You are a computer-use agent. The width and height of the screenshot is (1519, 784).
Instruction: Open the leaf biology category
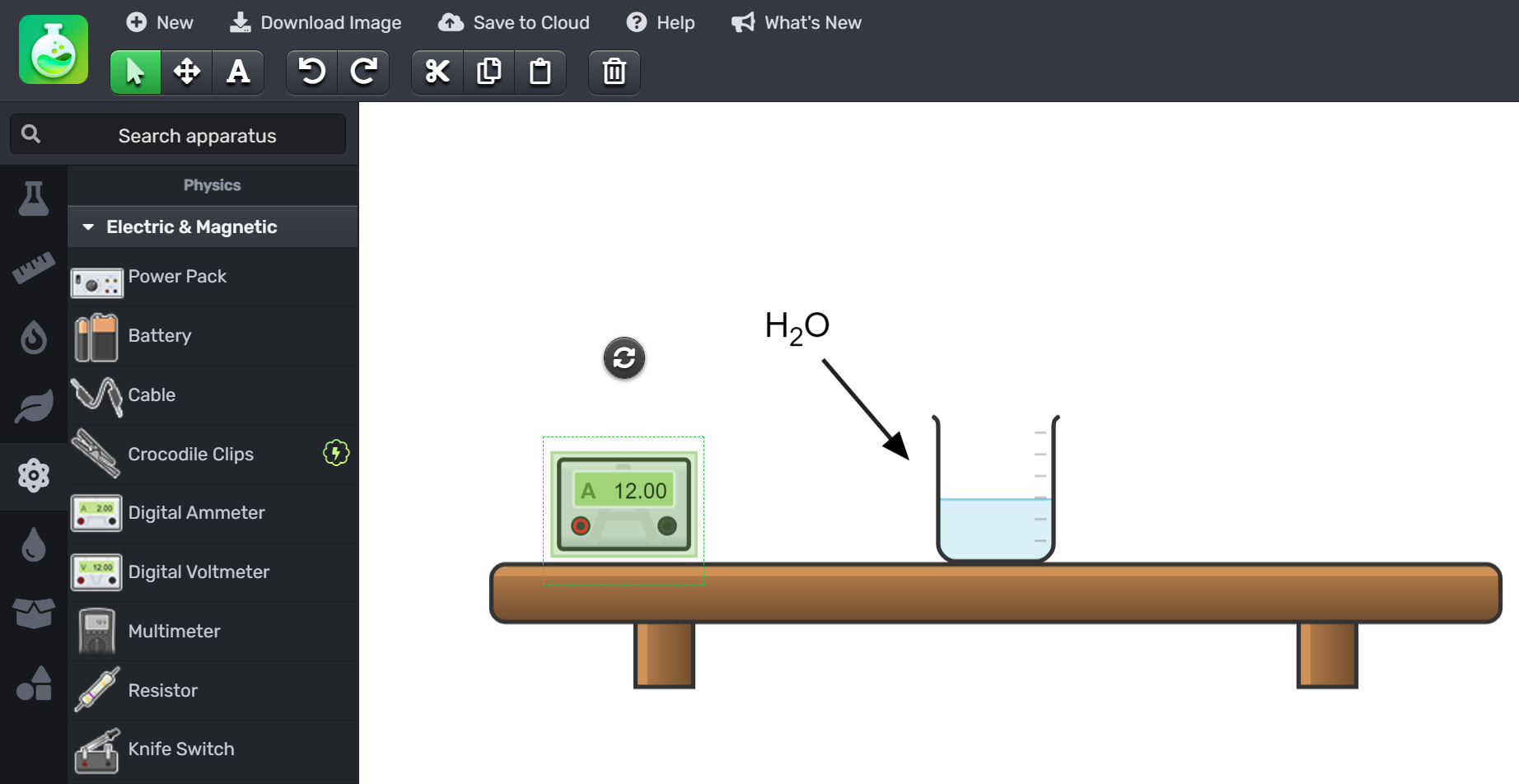pyautogui.click(x=34, y=407)
